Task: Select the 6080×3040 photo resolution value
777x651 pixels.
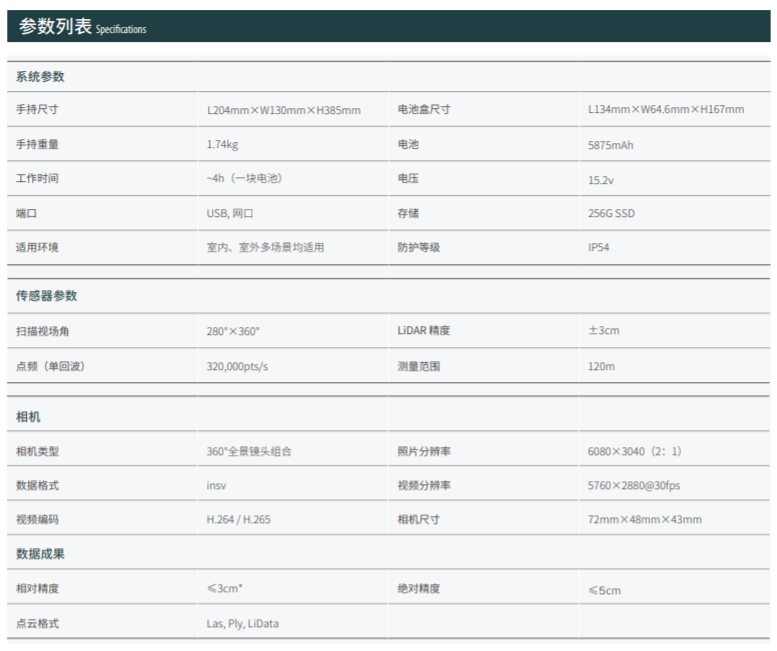Action: (634, 452)
